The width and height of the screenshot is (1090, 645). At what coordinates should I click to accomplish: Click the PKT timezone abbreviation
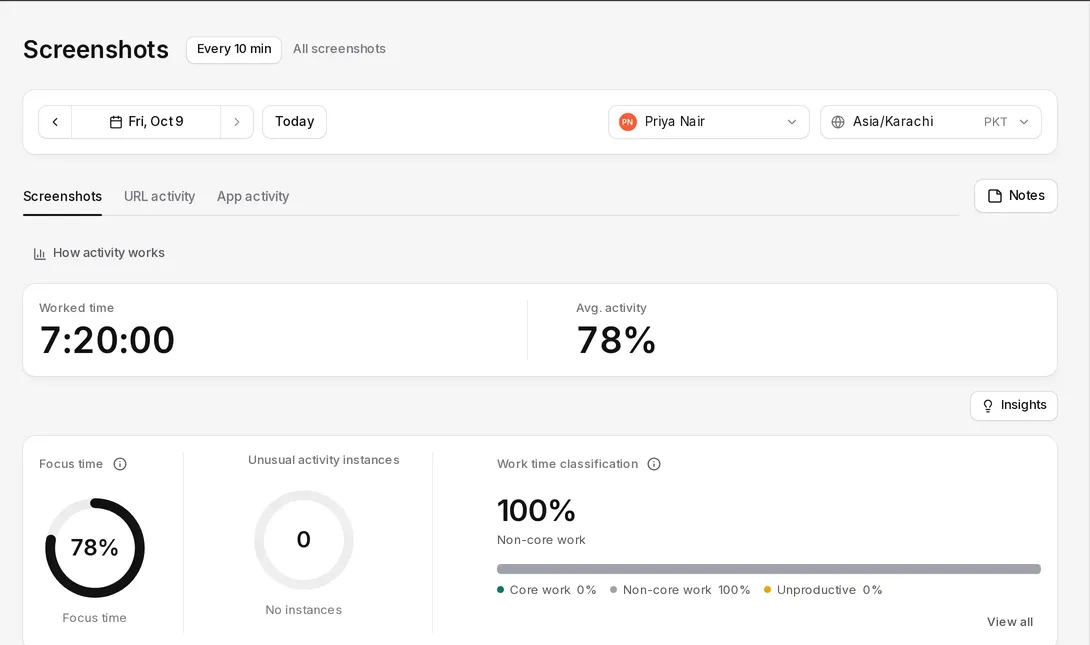(995, 122)
